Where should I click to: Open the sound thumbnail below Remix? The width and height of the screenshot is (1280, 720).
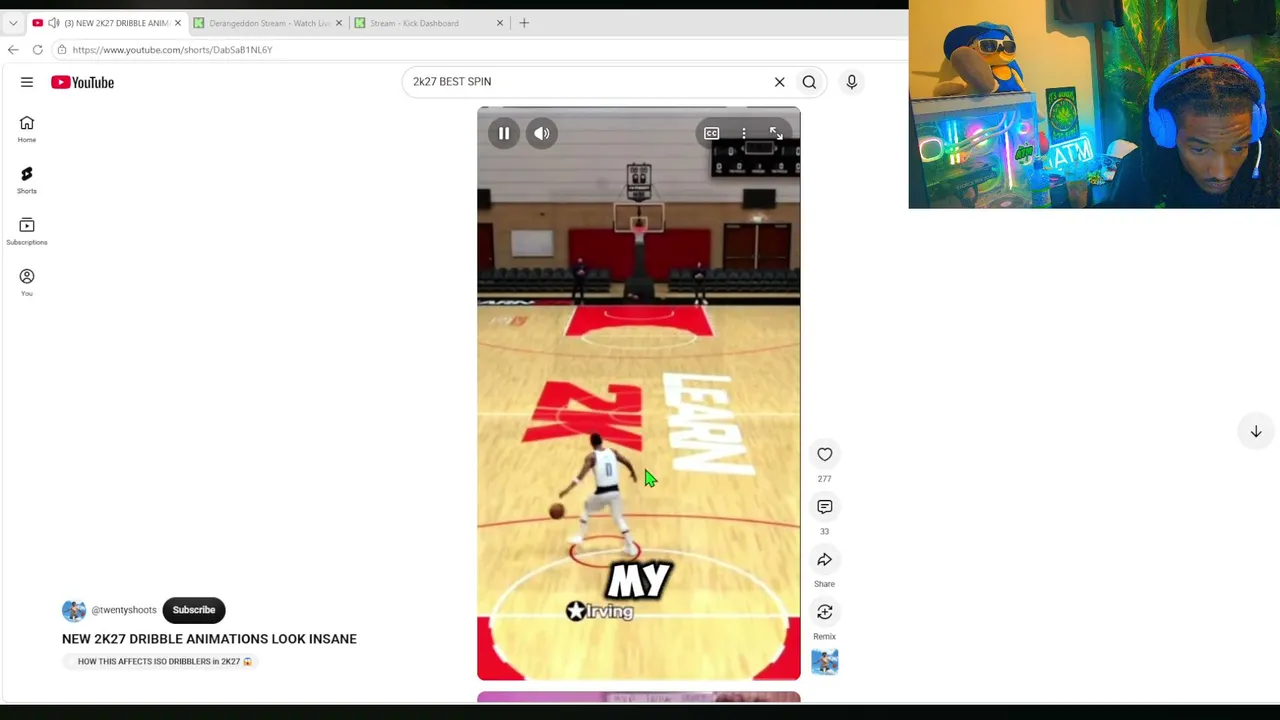pyautogui.click(x=825, y=662)
